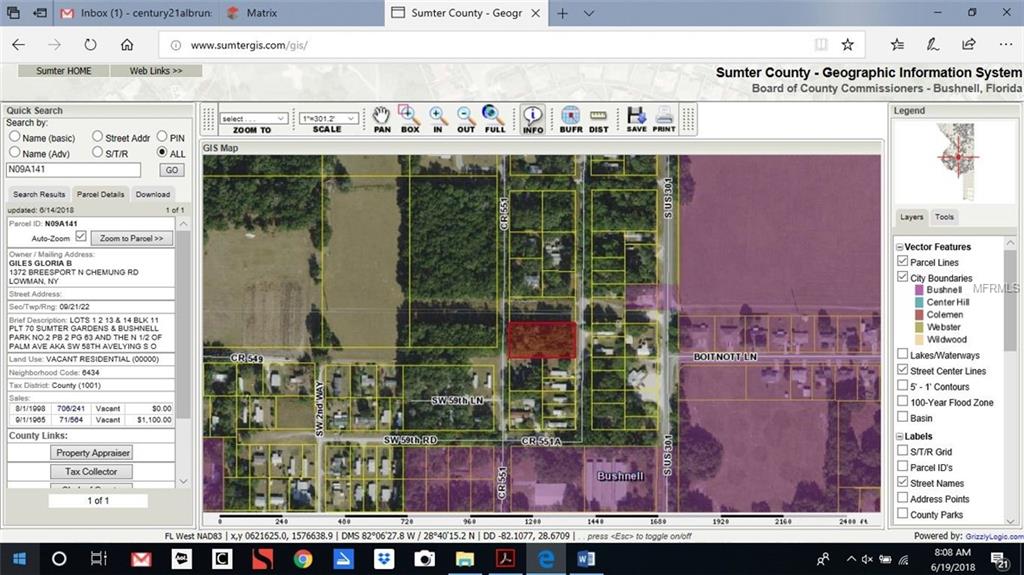1024x575 pixels.
Task: Choose the DIST measuring tool
Action: pos(598,117)
